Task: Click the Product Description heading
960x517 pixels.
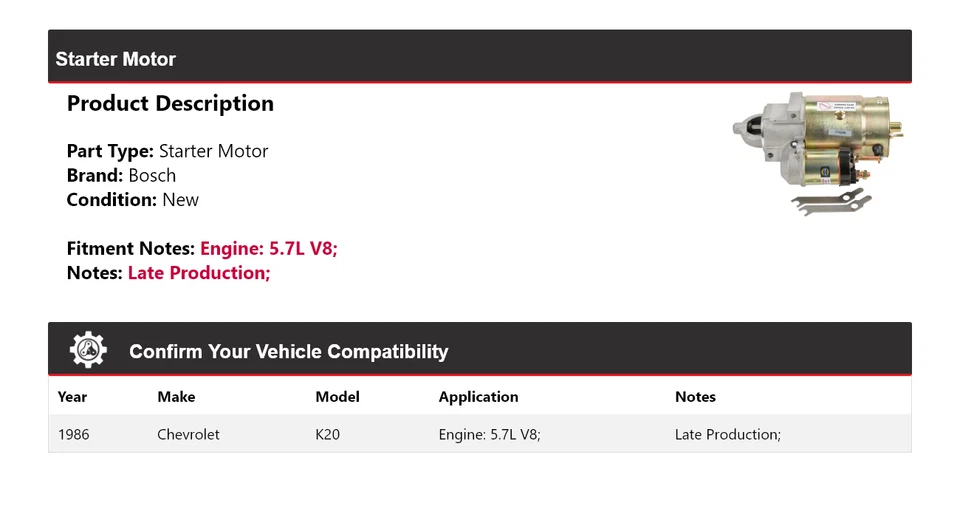Action: point(170,104)
